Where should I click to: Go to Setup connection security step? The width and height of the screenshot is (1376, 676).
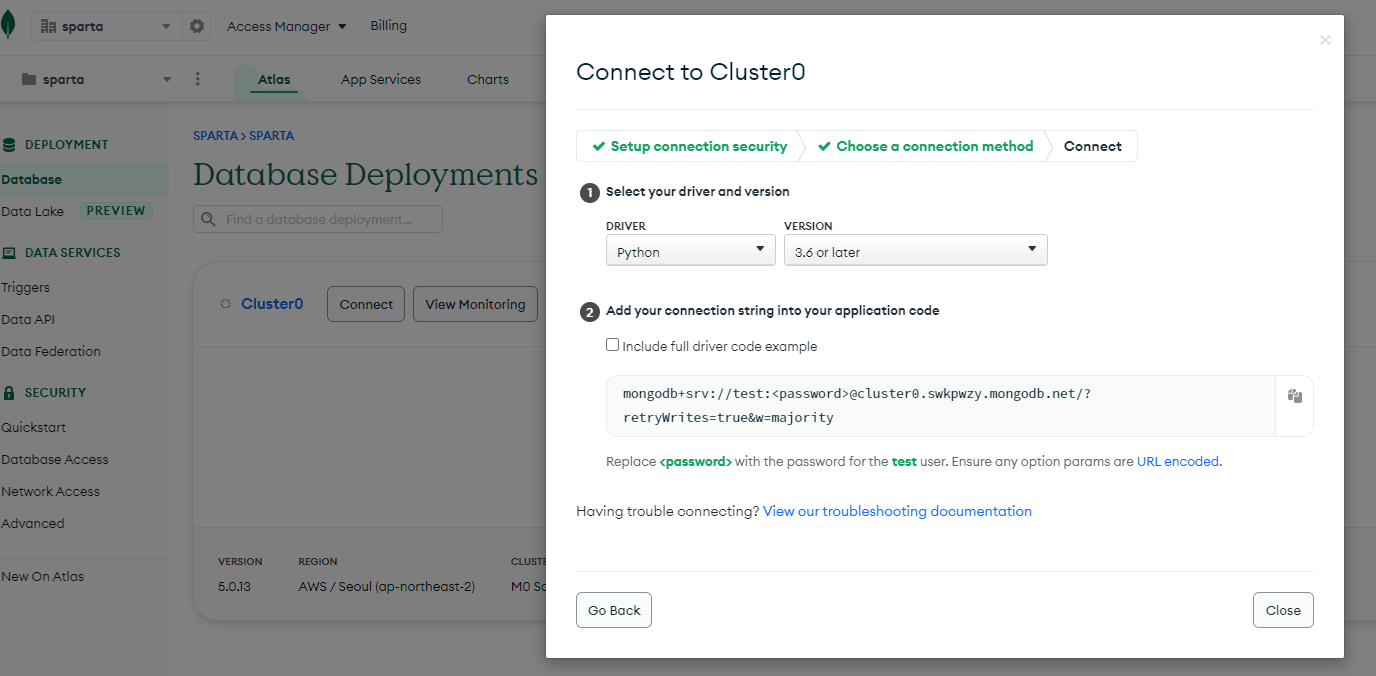pyautogui.click(x=689, y=146)
